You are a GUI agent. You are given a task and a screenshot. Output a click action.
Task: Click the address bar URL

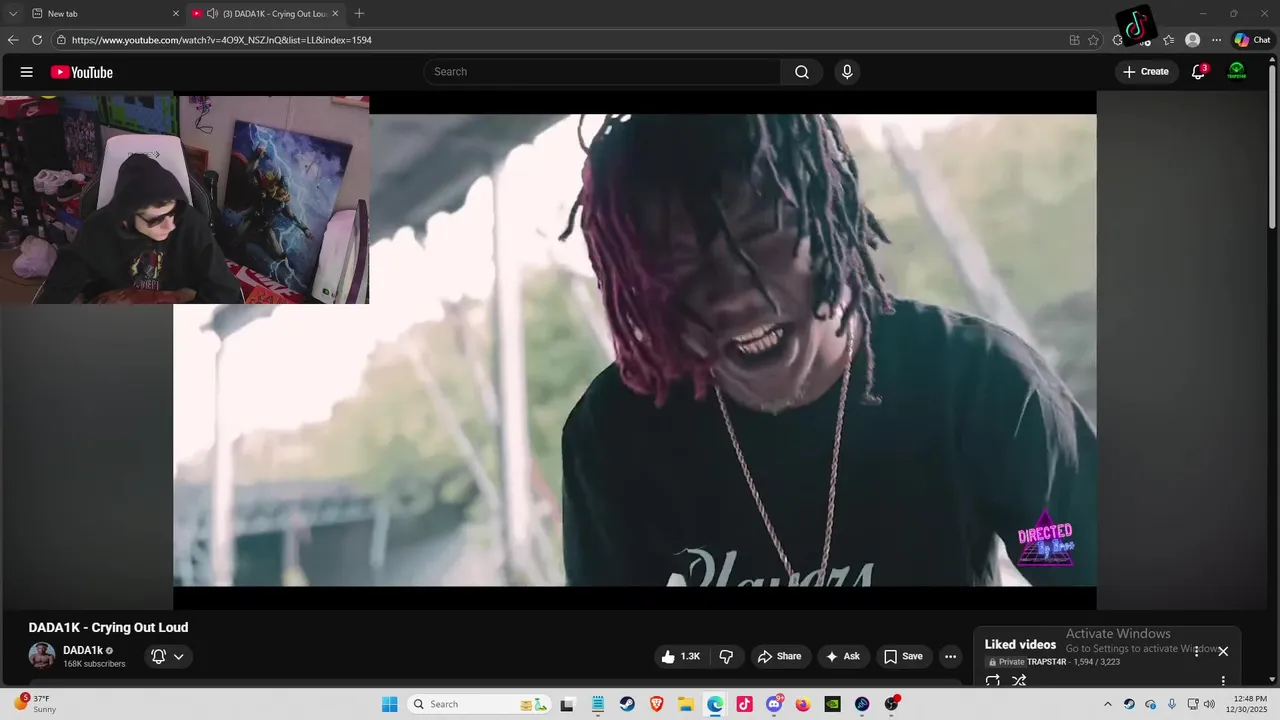tap(222, 40)
